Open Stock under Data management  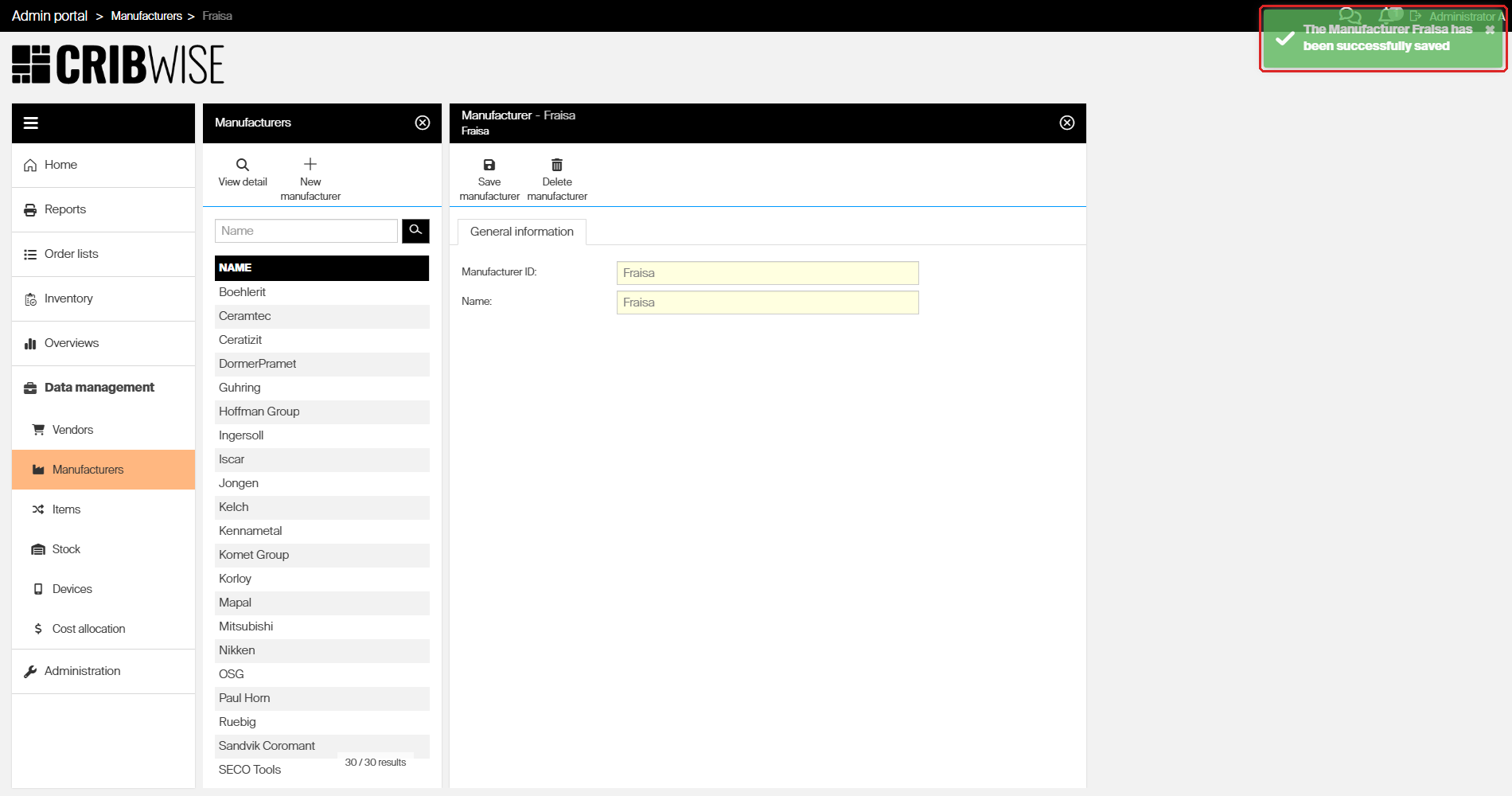coord(103,549)
